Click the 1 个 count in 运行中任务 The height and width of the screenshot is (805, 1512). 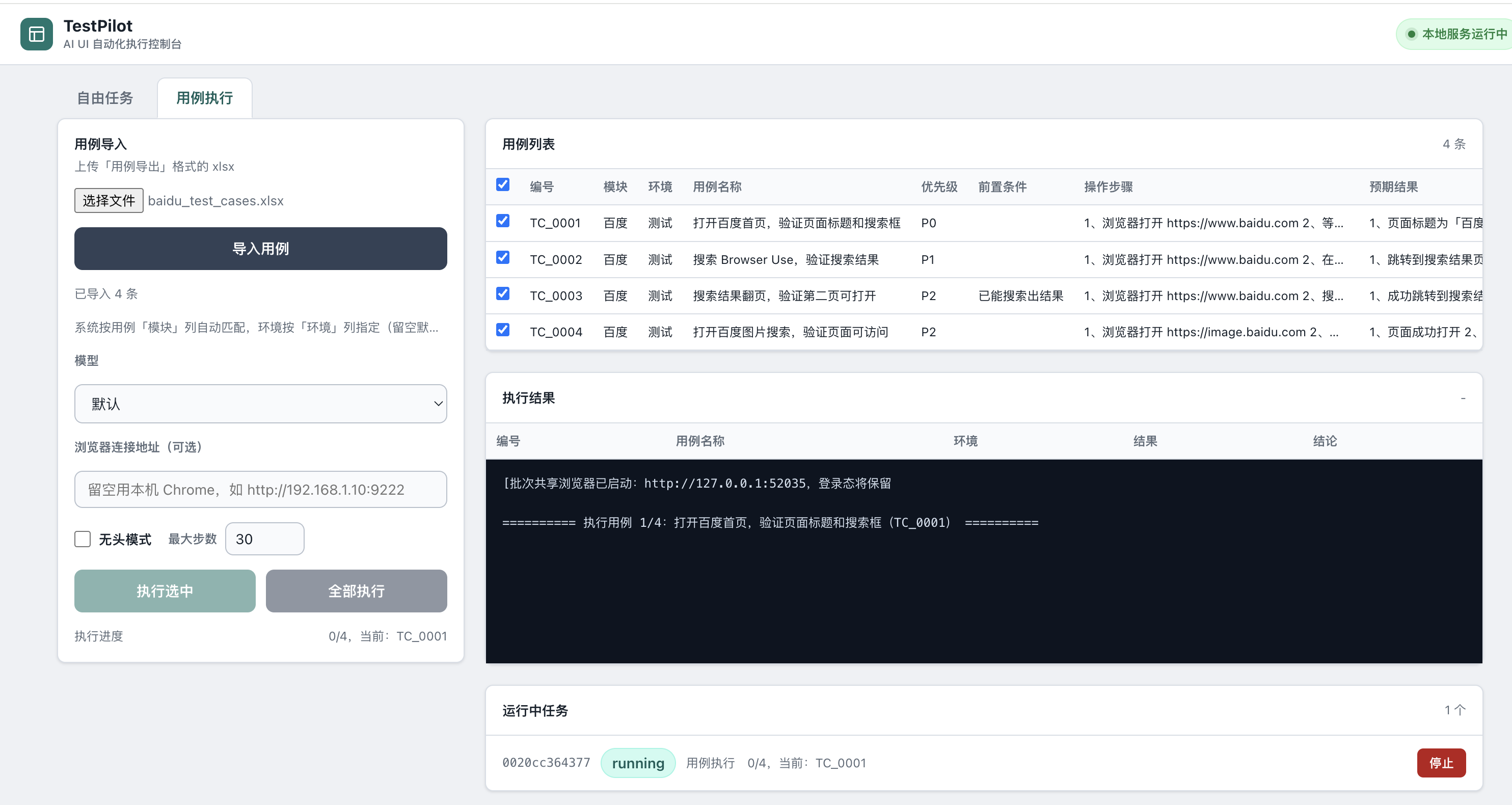(x=1454, y=710)
